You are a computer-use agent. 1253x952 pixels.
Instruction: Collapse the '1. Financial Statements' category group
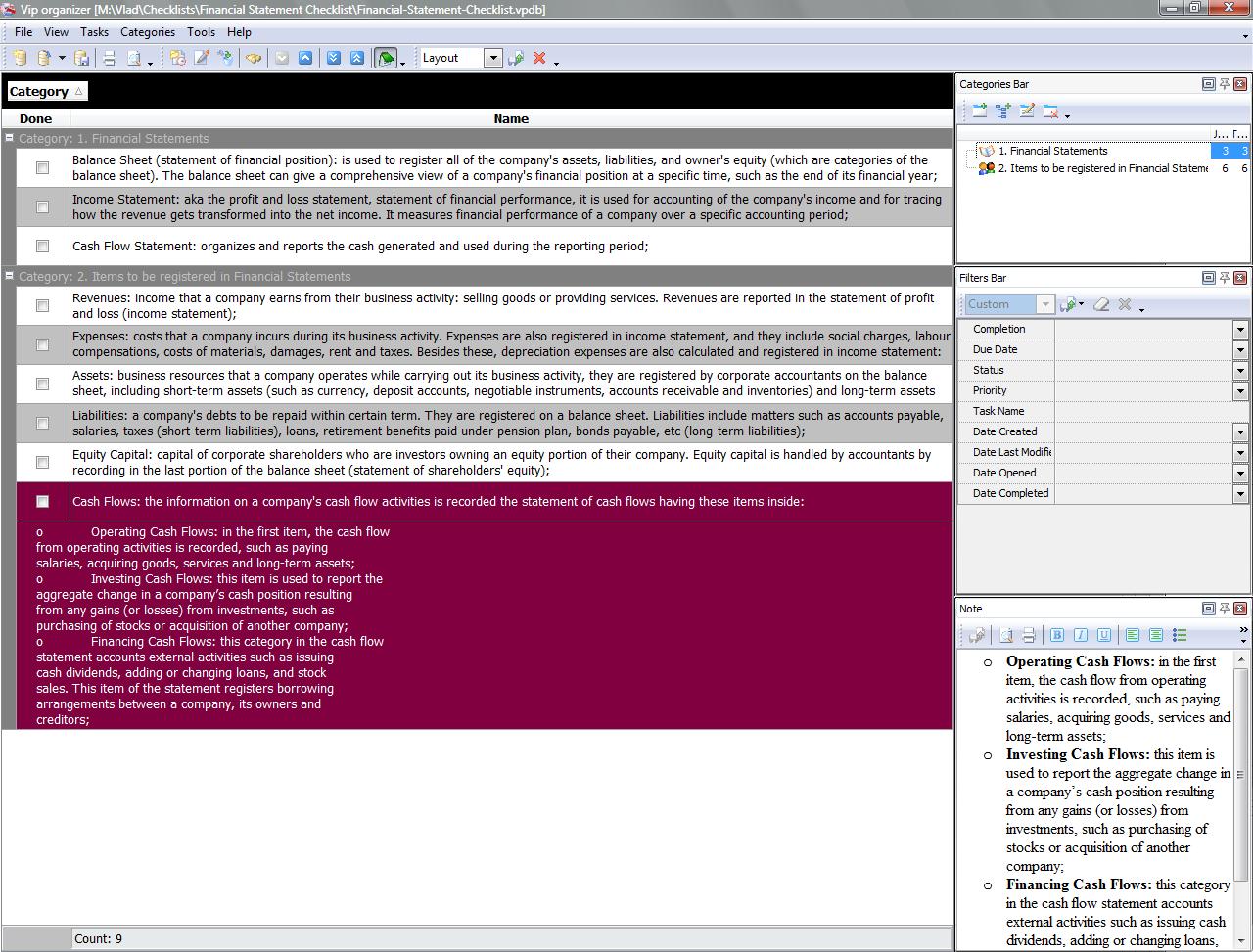(10, 139)
